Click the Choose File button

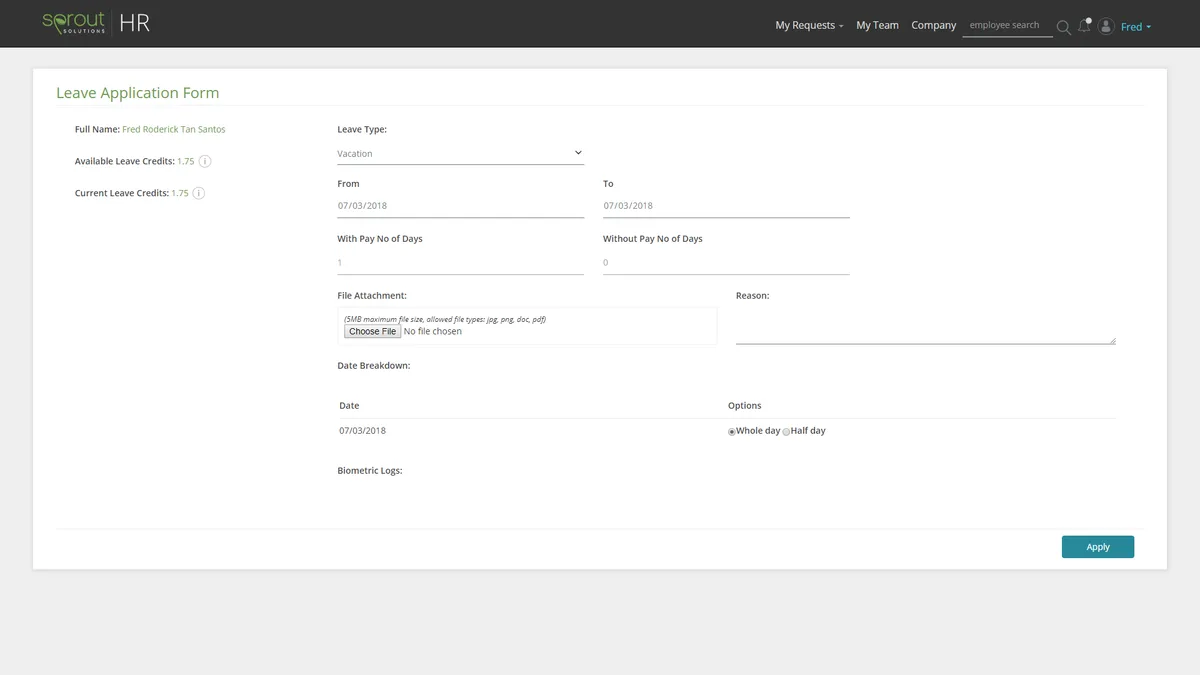[x=372, y=331]
